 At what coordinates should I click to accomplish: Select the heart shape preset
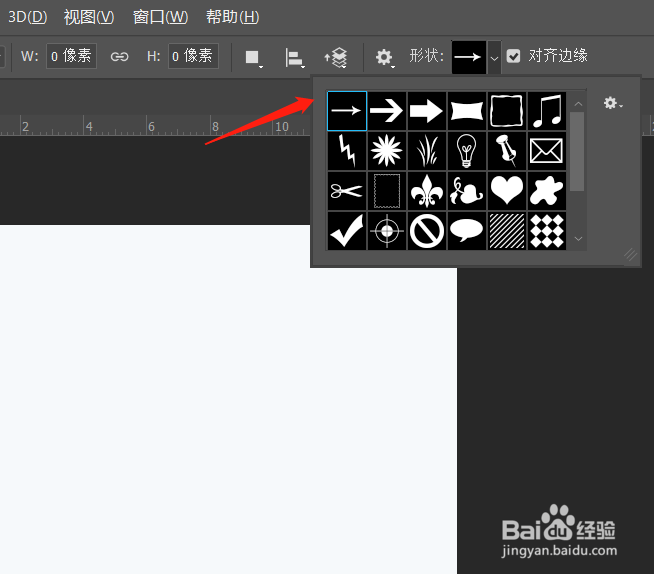[x=506, y=191]
